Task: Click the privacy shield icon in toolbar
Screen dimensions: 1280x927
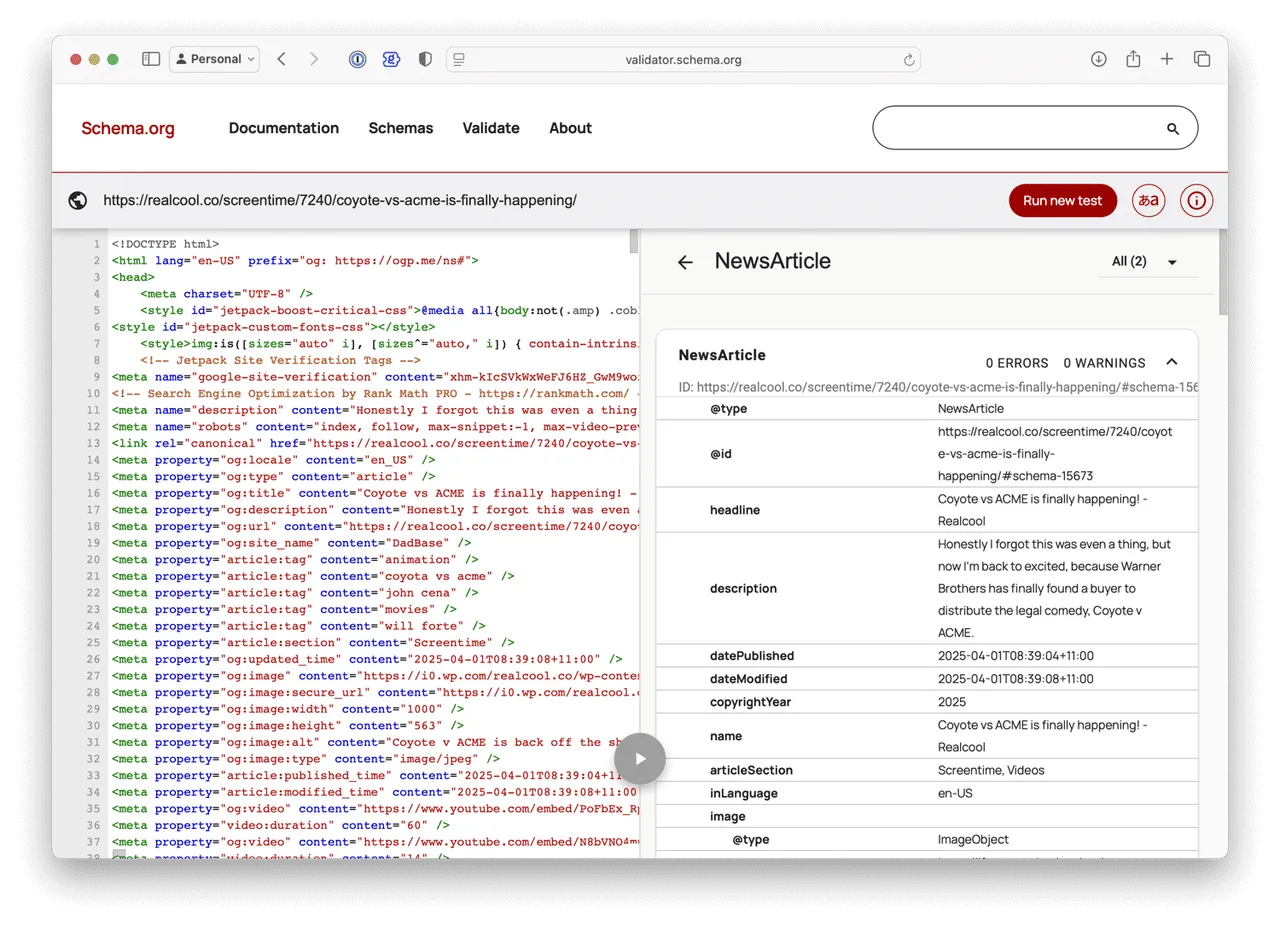Action: point(425,59)
